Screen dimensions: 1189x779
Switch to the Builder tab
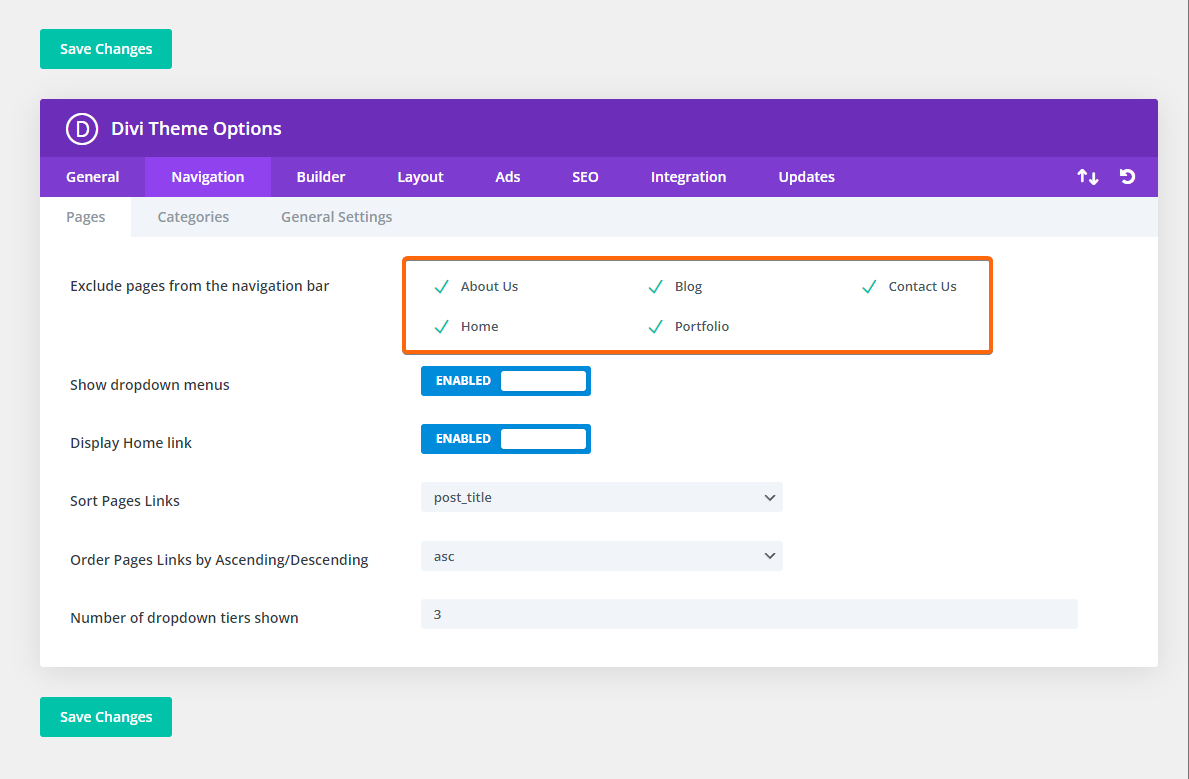(x=321, y=177)
